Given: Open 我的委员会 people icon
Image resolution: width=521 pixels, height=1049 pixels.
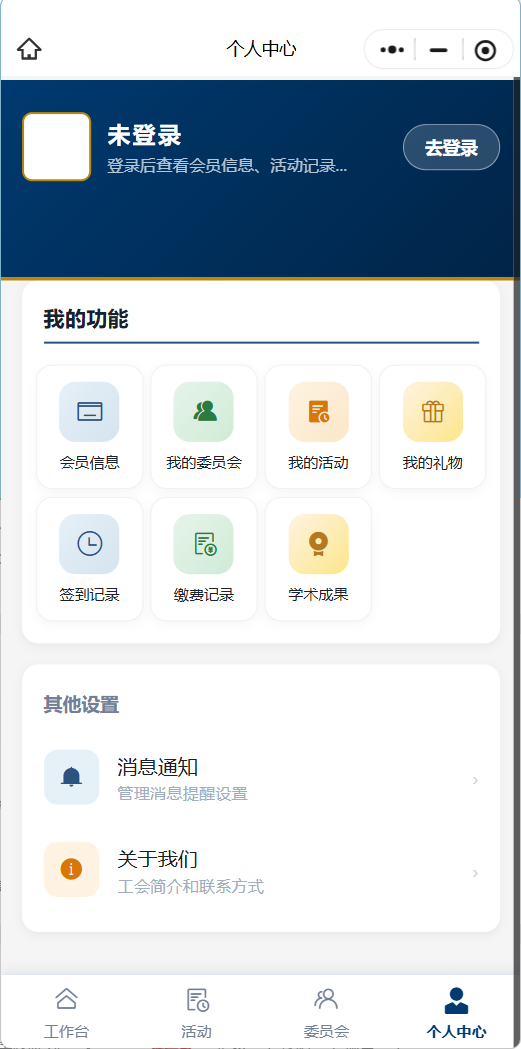Looking at the screenshot, I should pyautogui.click(x=203, y=411).
